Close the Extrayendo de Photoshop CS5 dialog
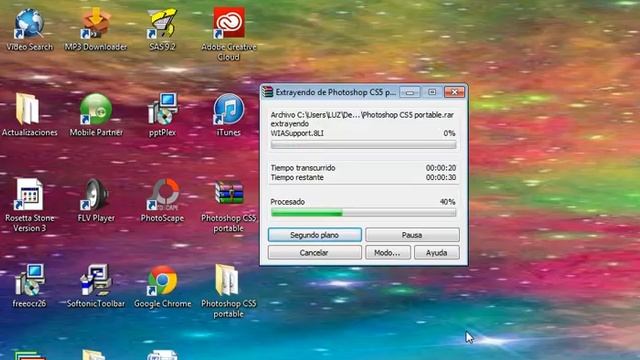The image size is (640, 360). 454,92
